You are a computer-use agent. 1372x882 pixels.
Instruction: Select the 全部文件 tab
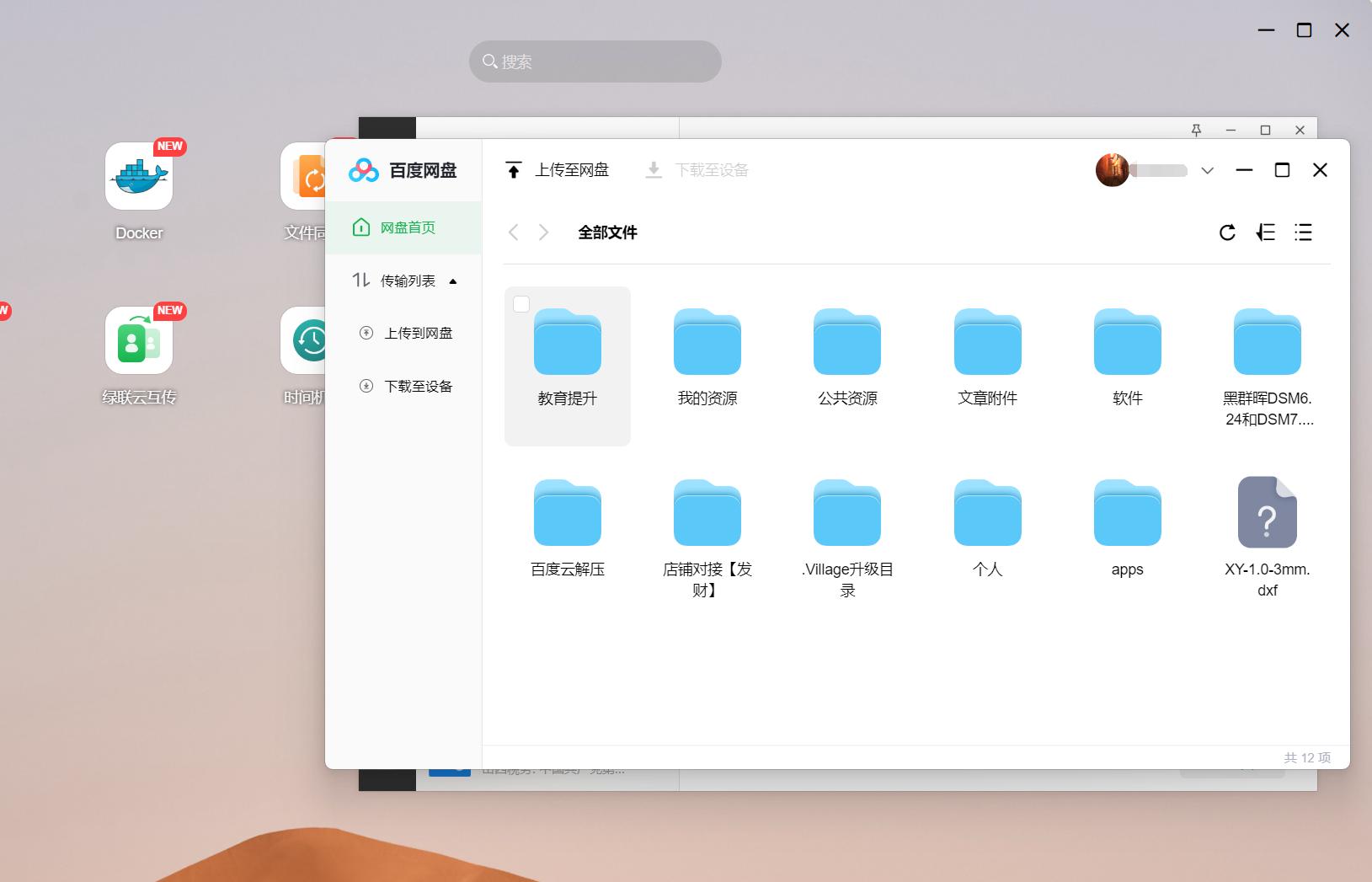(x=607, y=233)
